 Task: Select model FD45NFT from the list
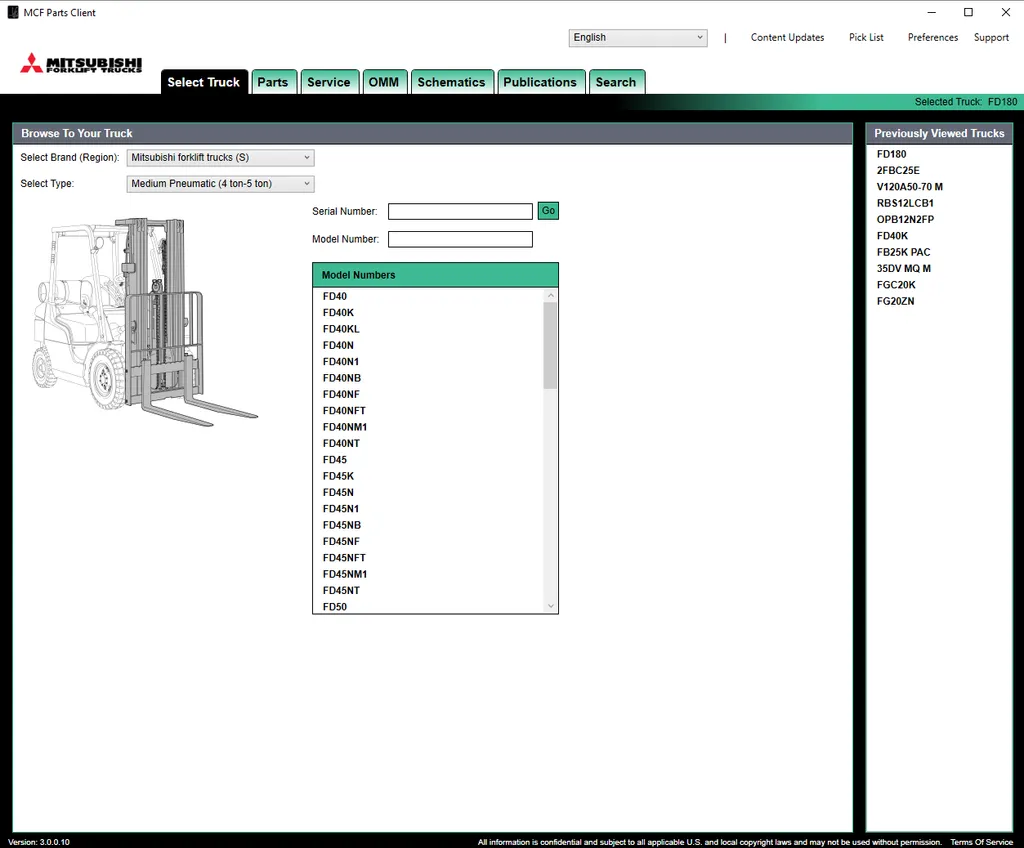tap(344, 558)
